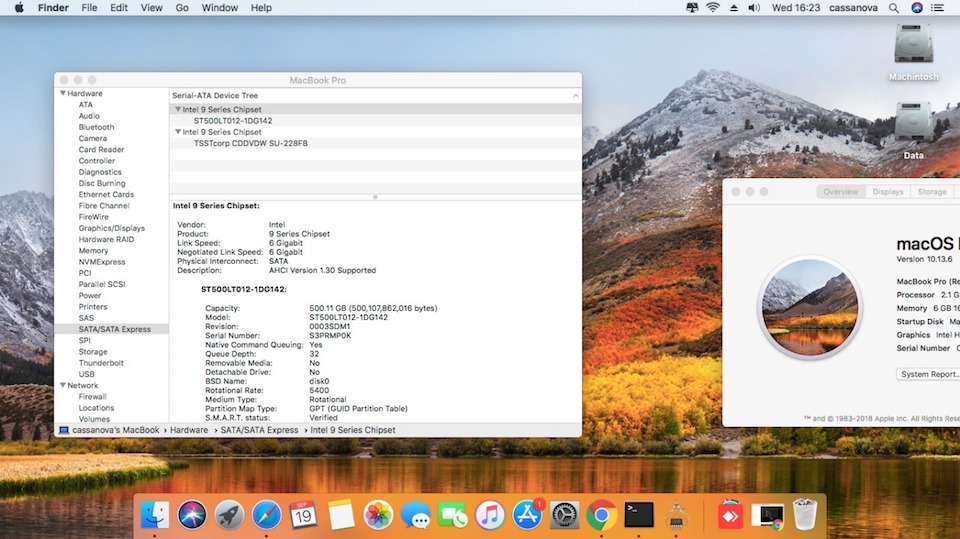The height and width of the screenshot is (539, 960).
Task: Open the Photos app in Dock
Action: click(378, 515)
